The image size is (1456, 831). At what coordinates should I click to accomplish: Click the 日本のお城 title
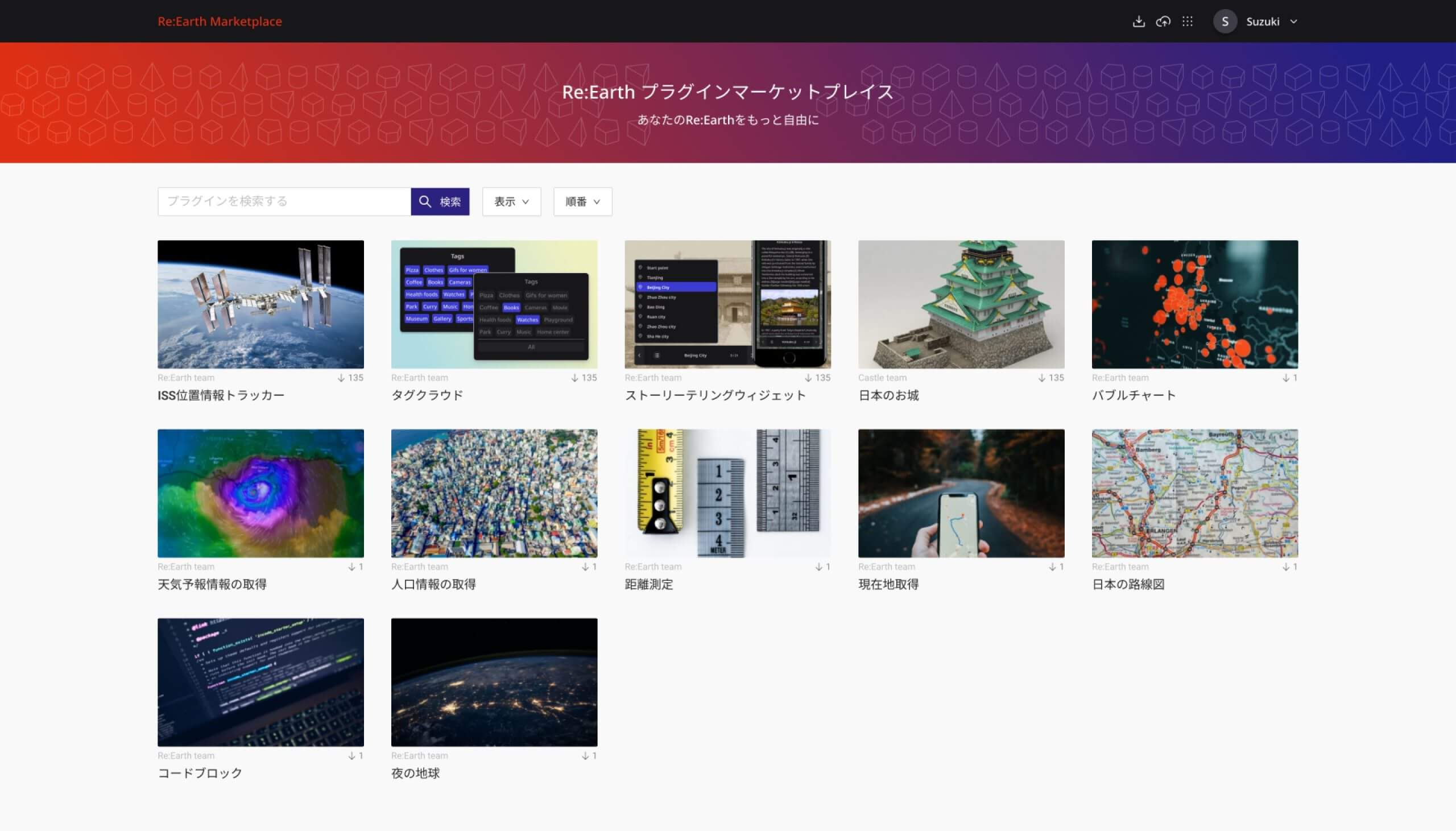(x=888, y=395)
